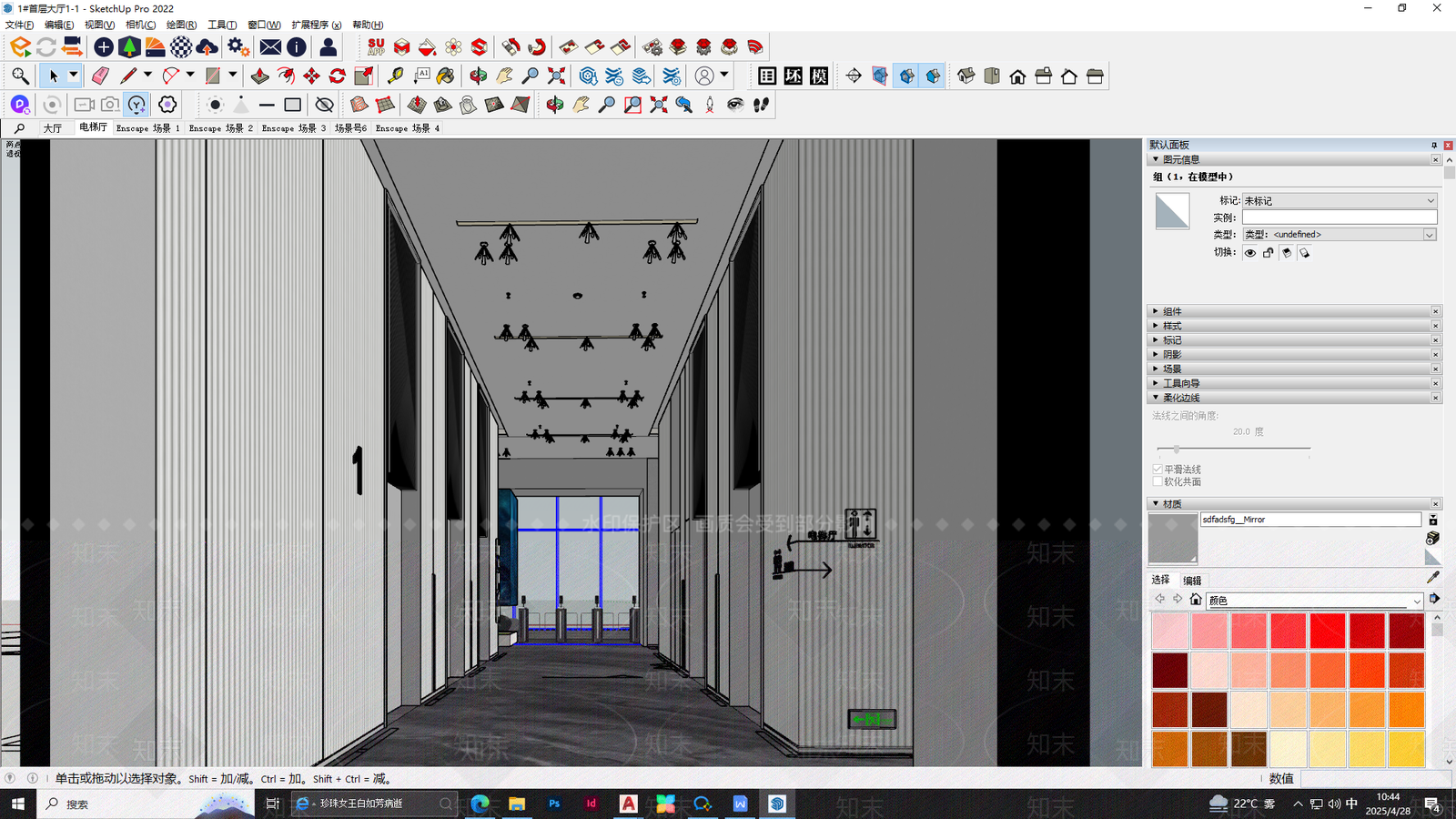Pick the bright red color swatch
This screenshot has width=1456, height=819.
point(1327,631)
